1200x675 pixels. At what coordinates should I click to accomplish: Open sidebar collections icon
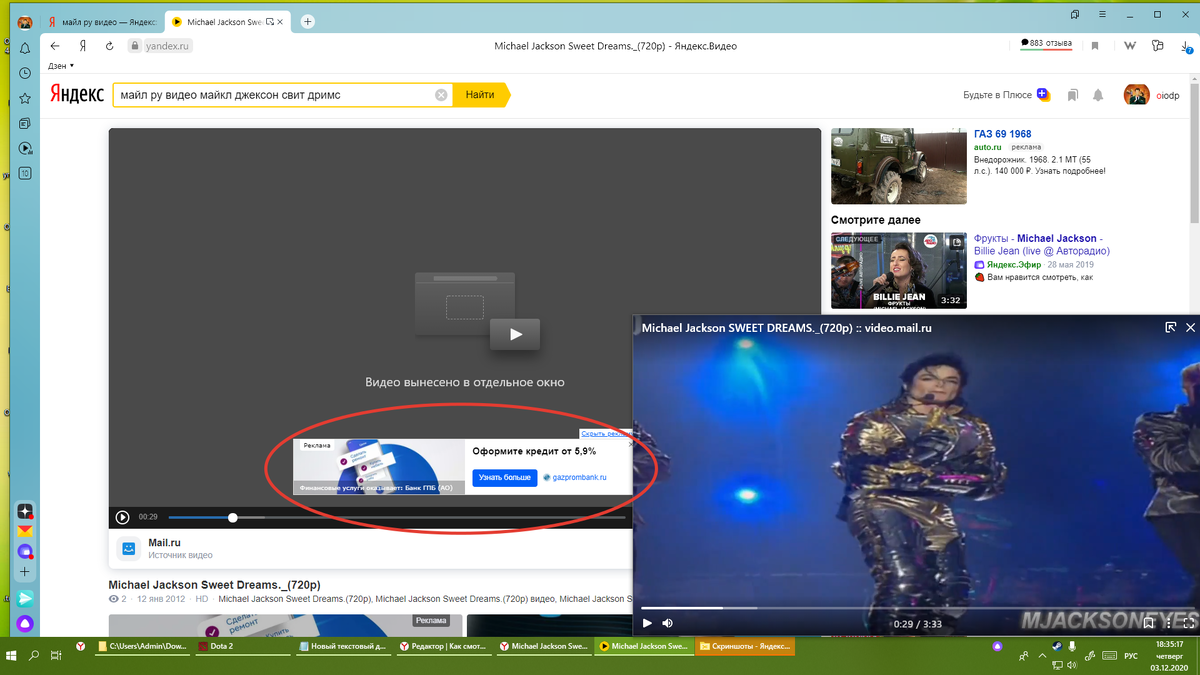(x=25, y=123)
